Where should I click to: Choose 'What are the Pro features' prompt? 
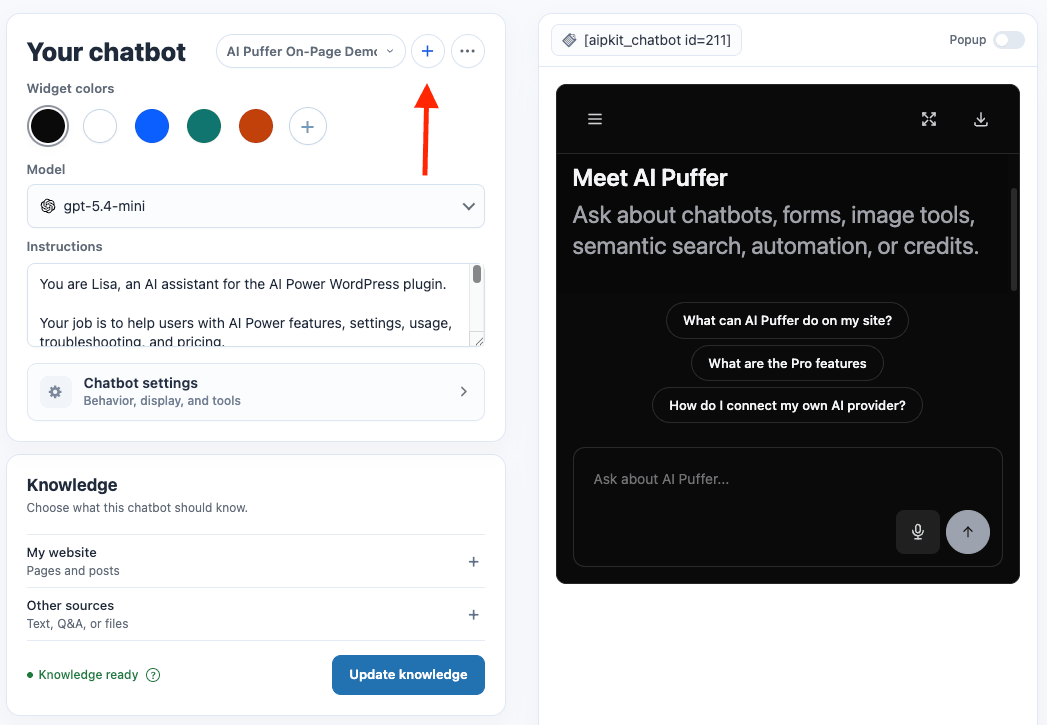tap(787, 363)
